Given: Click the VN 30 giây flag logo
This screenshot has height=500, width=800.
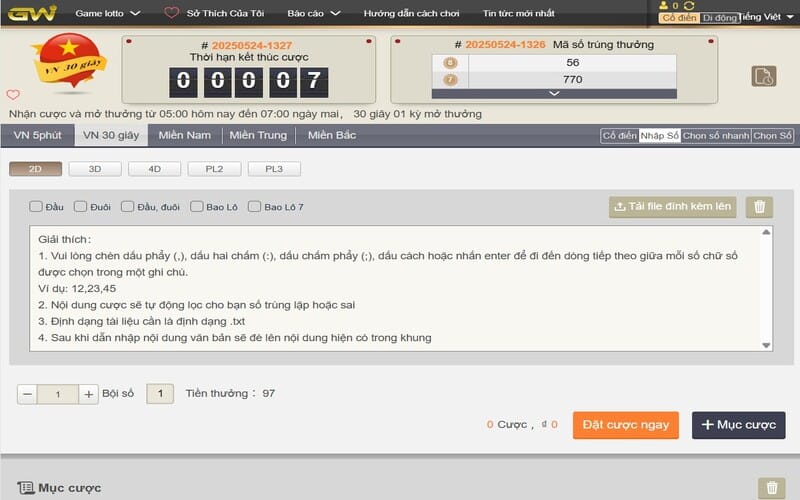Looking at the screenshot, I should point(69,61).
